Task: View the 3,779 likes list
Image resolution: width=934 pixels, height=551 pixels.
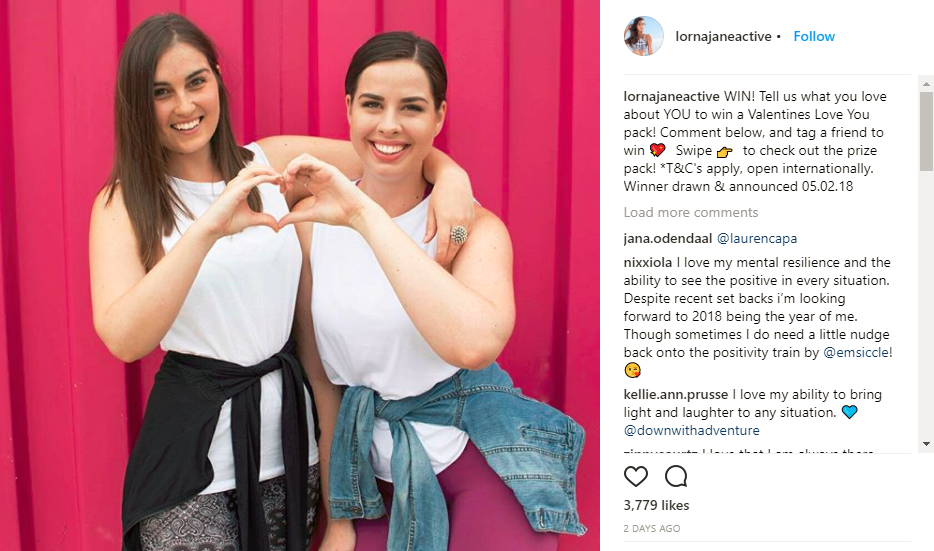Action: [x=656, y=505]
